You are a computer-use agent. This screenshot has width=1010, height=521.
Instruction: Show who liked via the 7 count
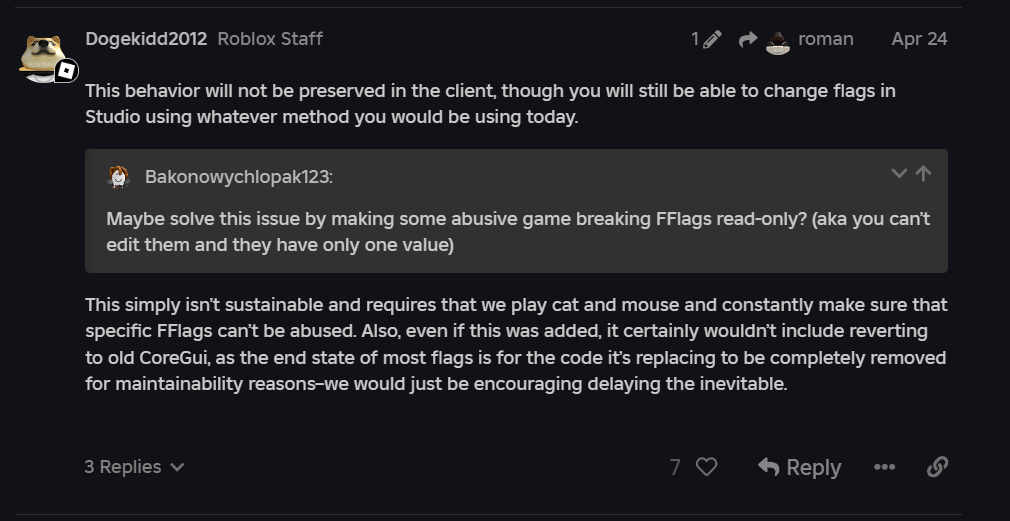[675, 467]
